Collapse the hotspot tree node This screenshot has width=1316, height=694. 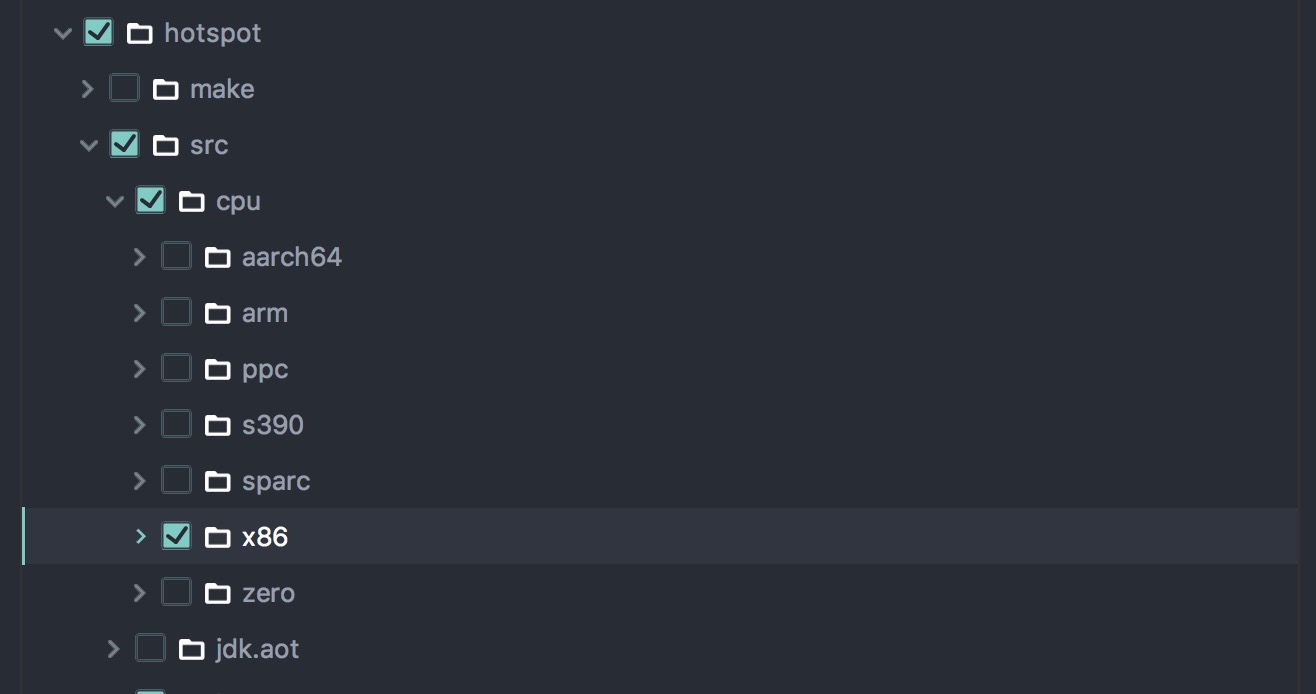click(x=63, y=33)
